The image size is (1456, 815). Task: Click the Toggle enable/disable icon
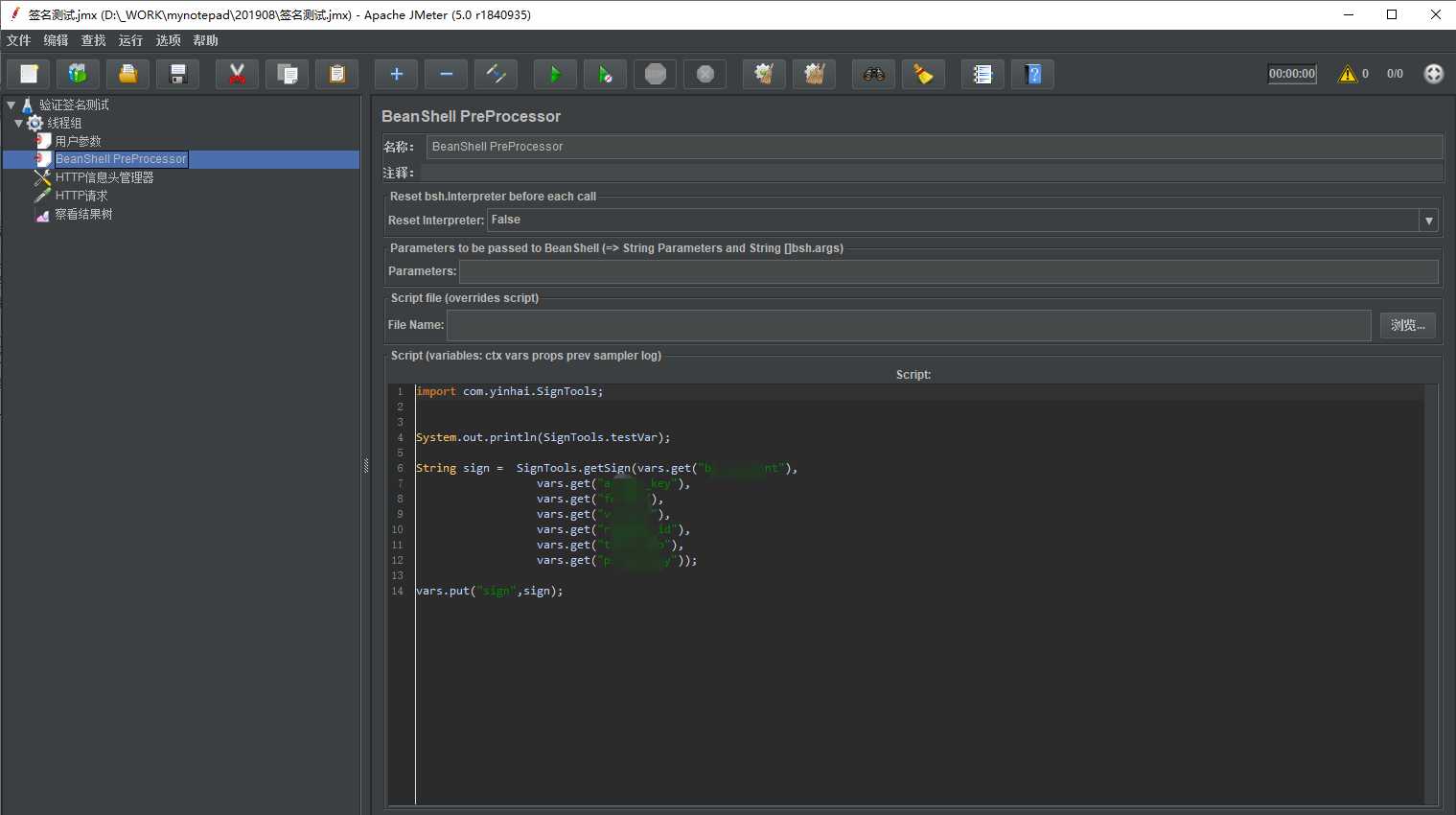(x=496, y=74)
